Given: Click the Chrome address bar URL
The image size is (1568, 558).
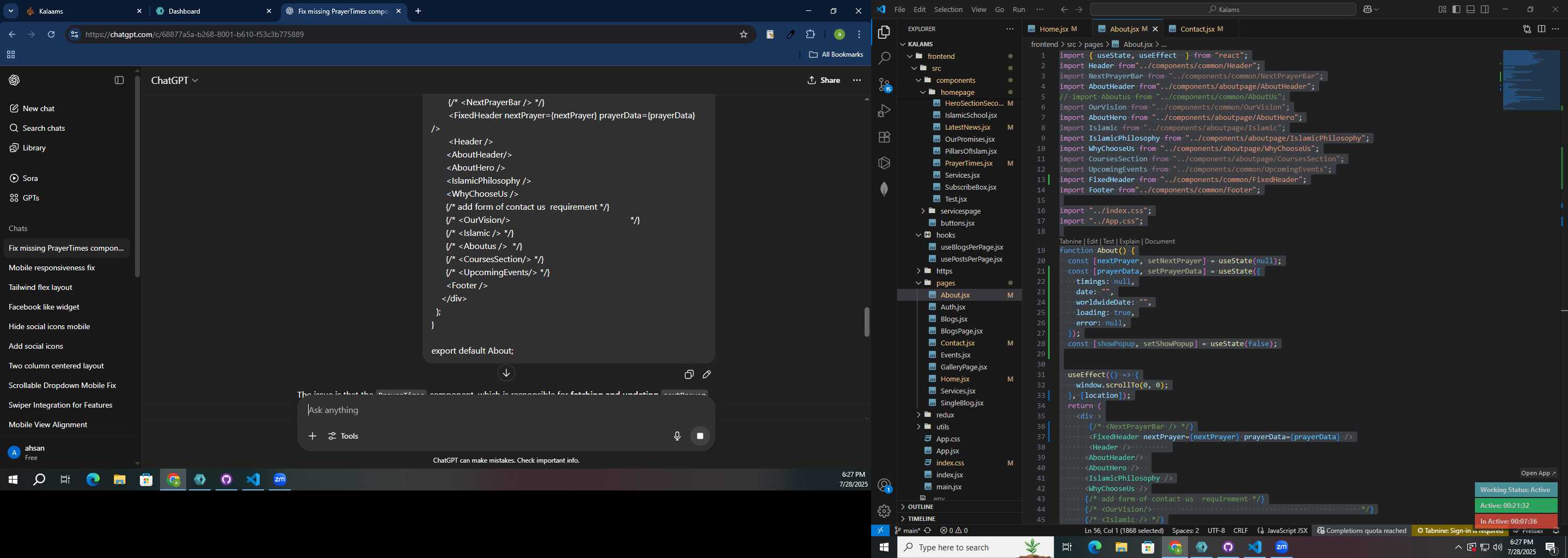Looking at the screenshot, I should click(x=195, y=35).
